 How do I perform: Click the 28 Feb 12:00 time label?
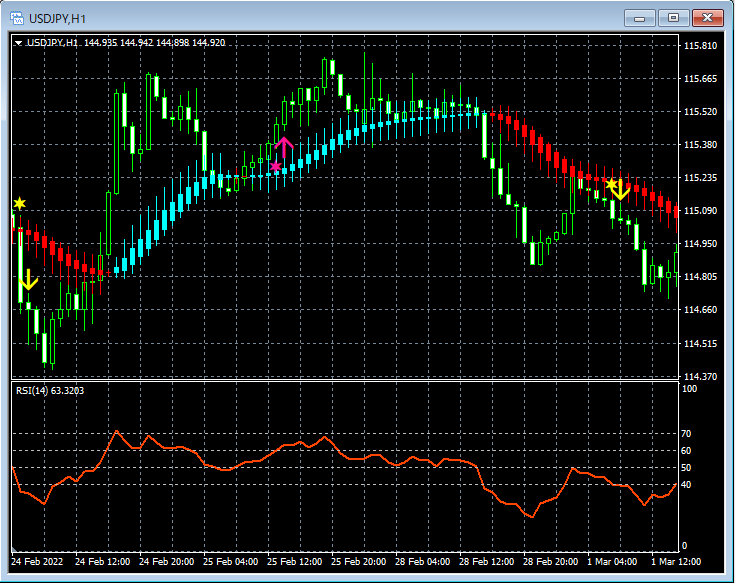tap(486, 561)
